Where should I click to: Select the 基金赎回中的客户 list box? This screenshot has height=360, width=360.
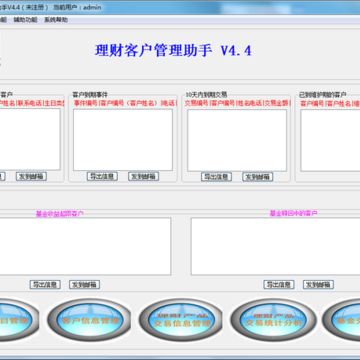coord(275,246)
